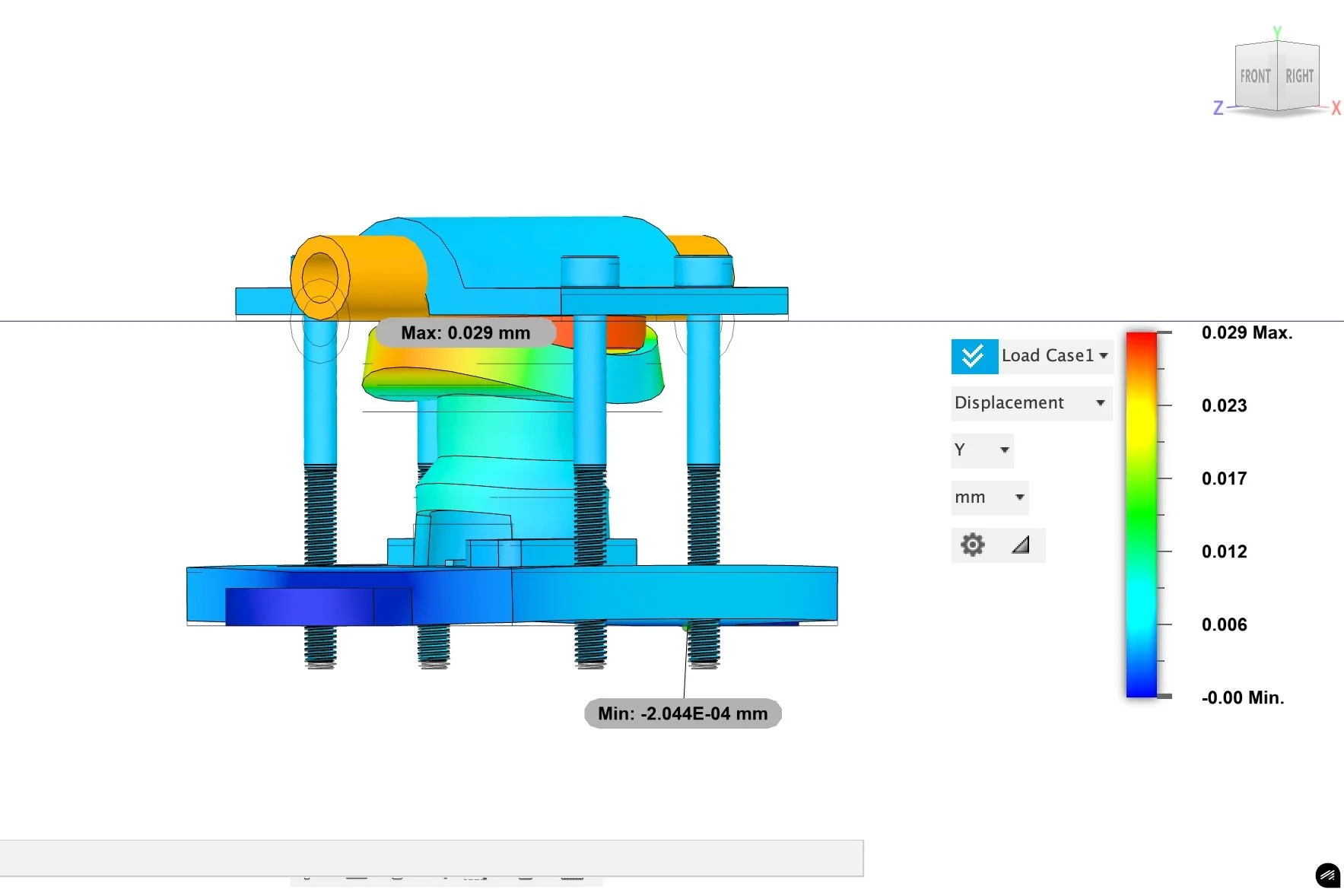Click the FRONT face of the view cube

(1255, 76)
